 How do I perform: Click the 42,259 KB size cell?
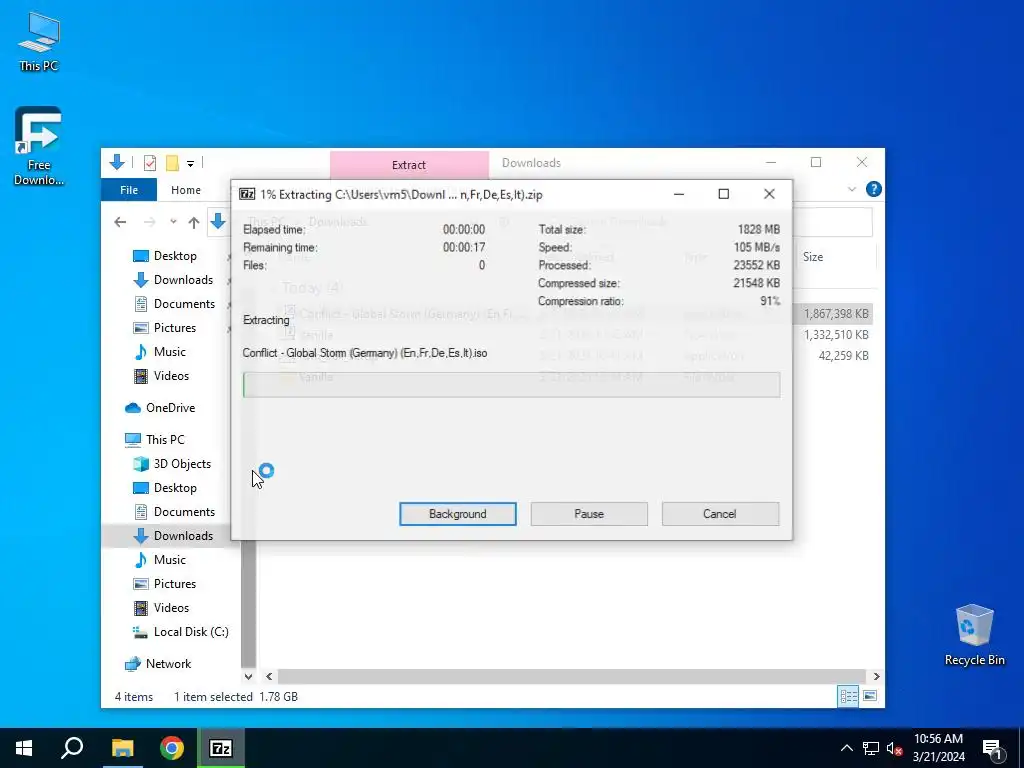[x=843, y=356]
